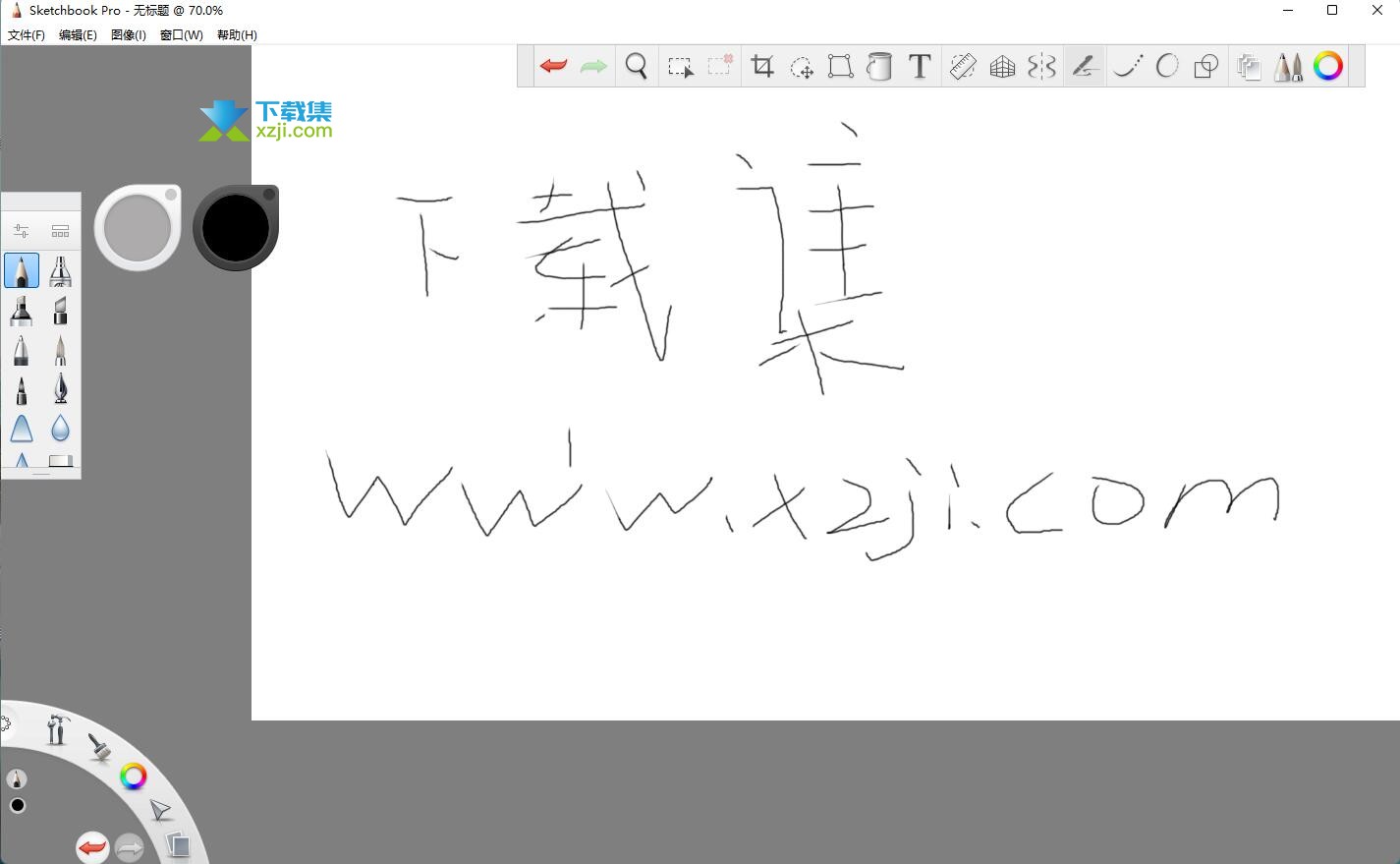Open the 编辑(E) menu
This screenshot has width=1400, height=864.
click(x=78, y=34)
